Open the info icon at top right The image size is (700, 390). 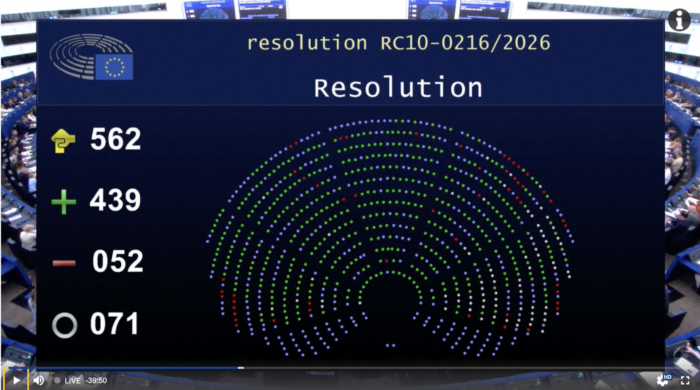679,20
